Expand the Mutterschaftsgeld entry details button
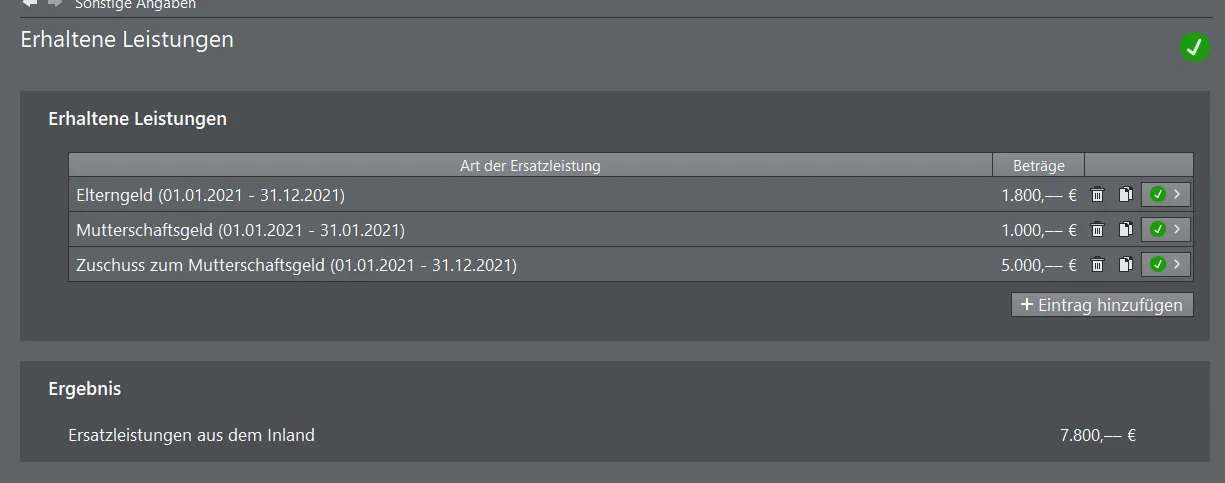 [x=1166, y=230]
